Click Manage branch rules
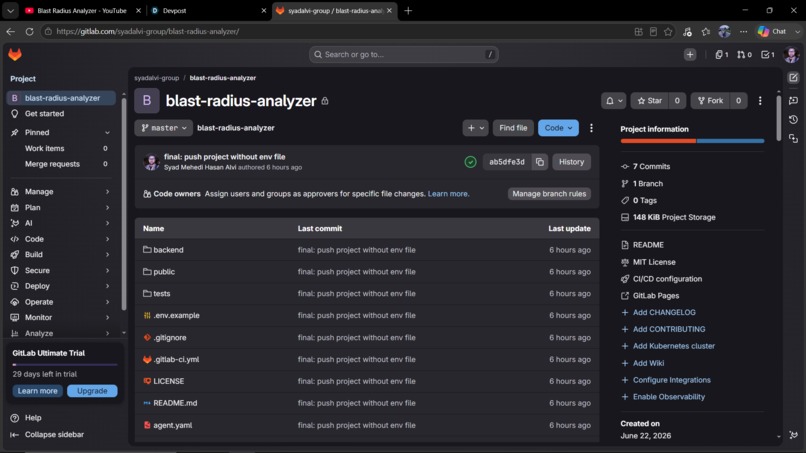The image size is (806, 453). click(549, 194)
